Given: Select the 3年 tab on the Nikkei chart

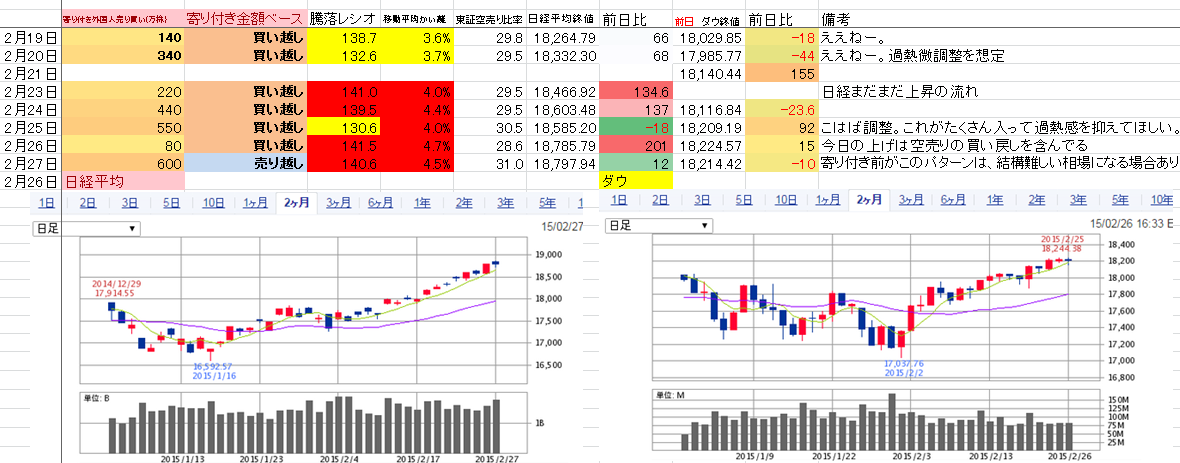Looking at the screenshot, I should coord(506,201).
